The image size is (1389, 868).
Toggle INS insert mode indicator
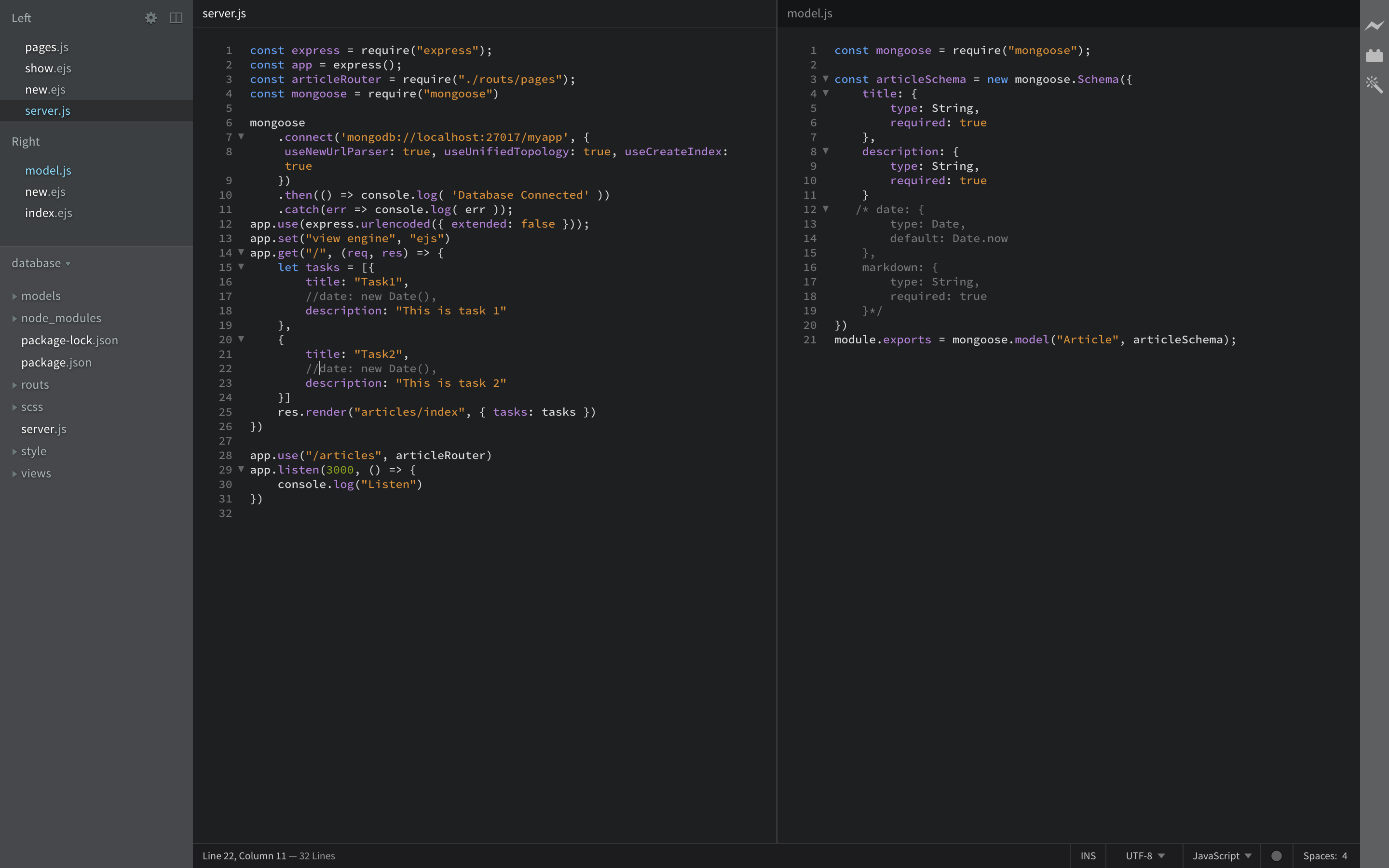pyautogui.click(x=1088, y=855)
